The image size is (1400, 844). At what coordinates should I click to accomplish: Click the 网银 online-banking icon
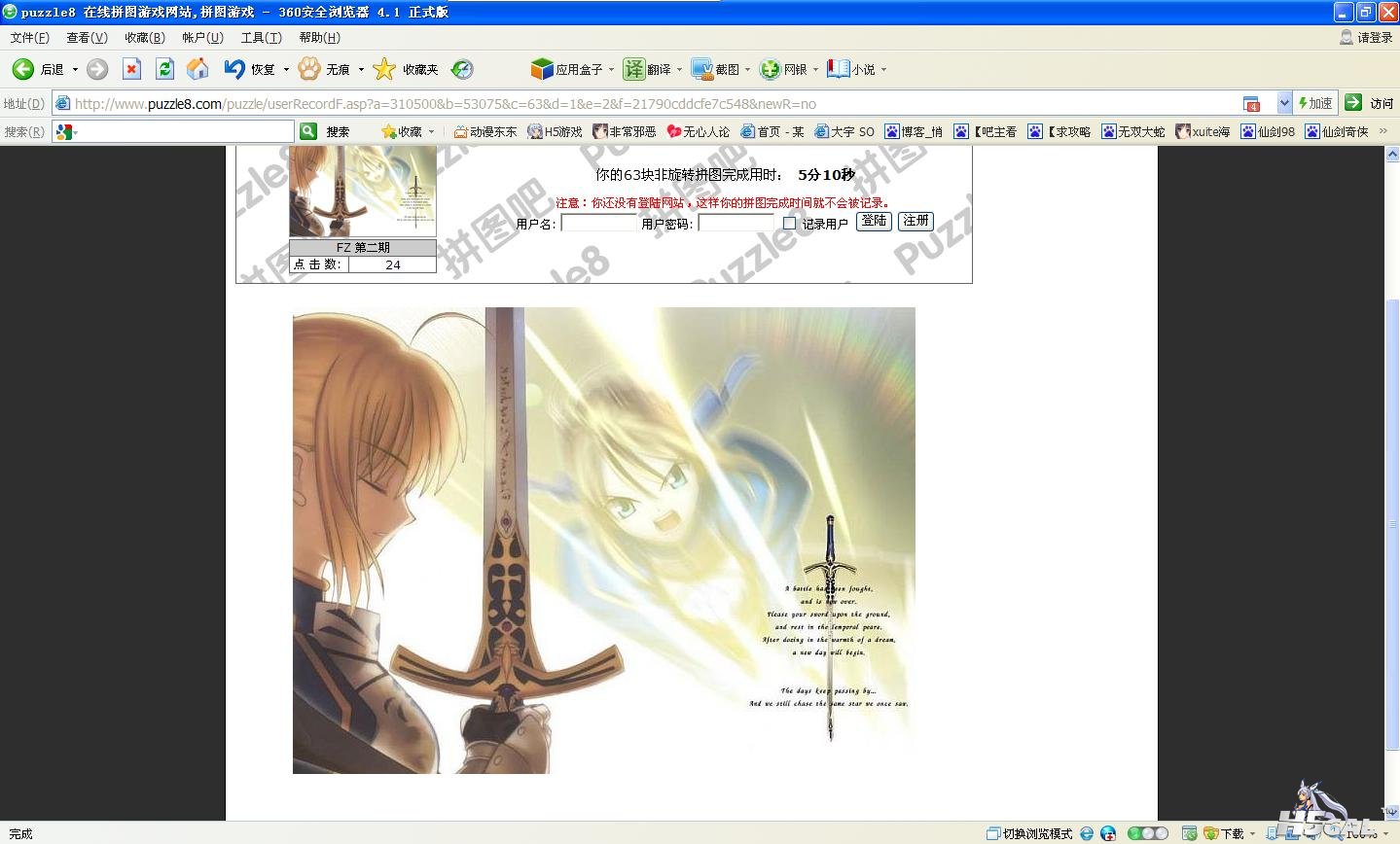771,69
